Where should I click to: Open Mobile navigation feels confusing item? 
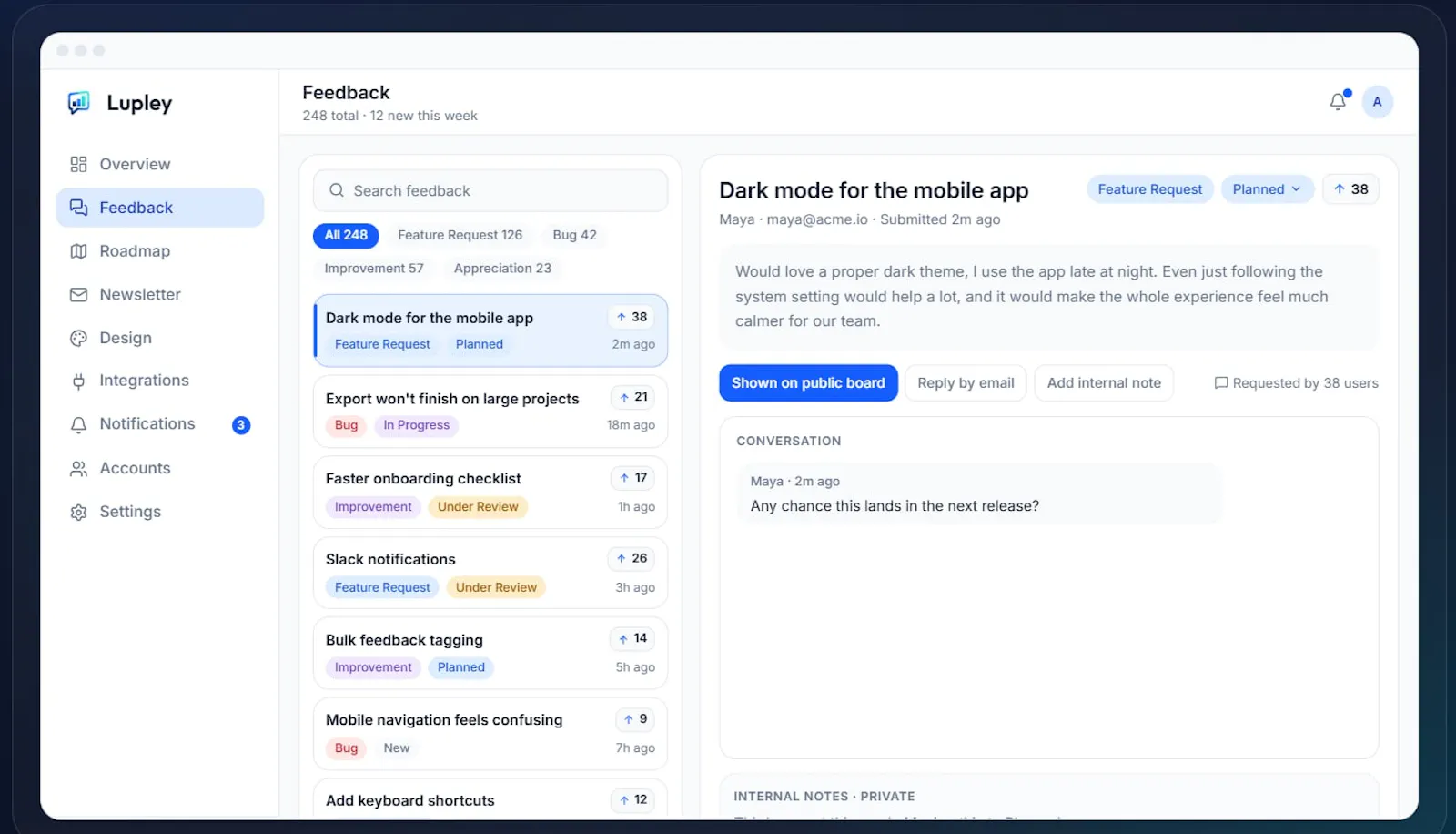(490, 734)
